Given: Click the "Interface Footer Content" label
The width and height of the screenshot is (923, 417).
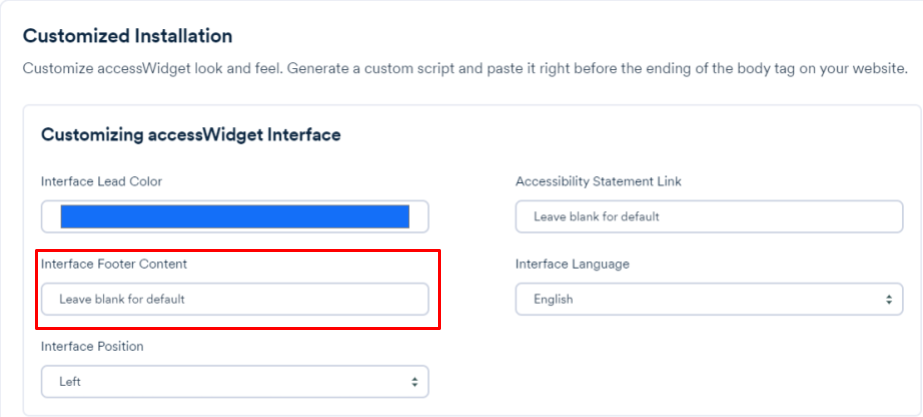Looking at the screenshot, I should [x=113, y=264].
